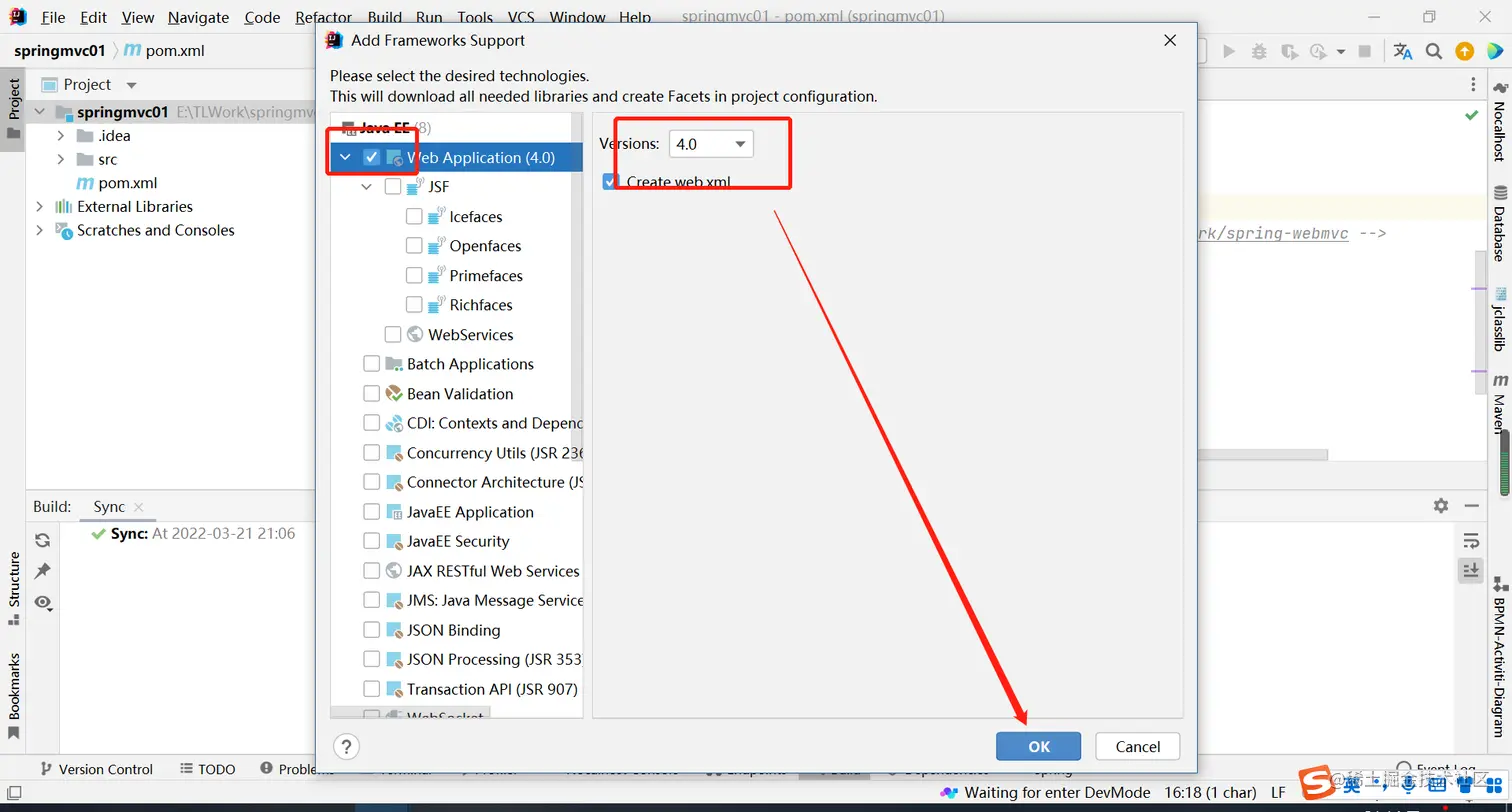The image size is (1512, 812).
Task: Check the Bean Validation checkbox
Action: [x=372, y=393]
